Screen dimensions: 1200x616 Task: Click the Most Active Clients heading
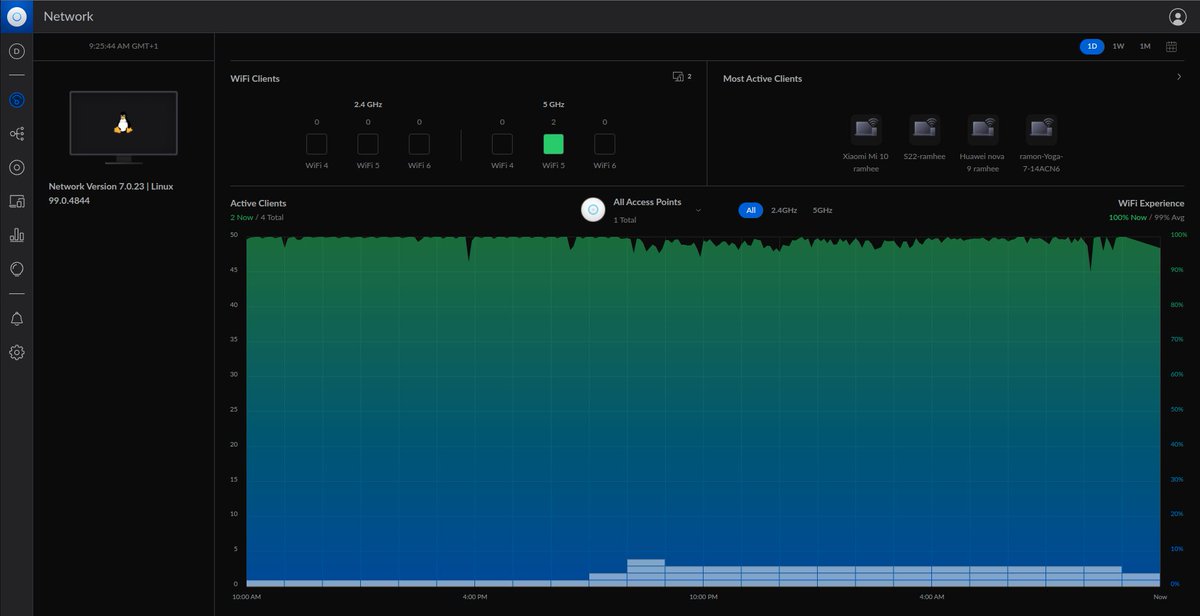[x=762, y=78]
